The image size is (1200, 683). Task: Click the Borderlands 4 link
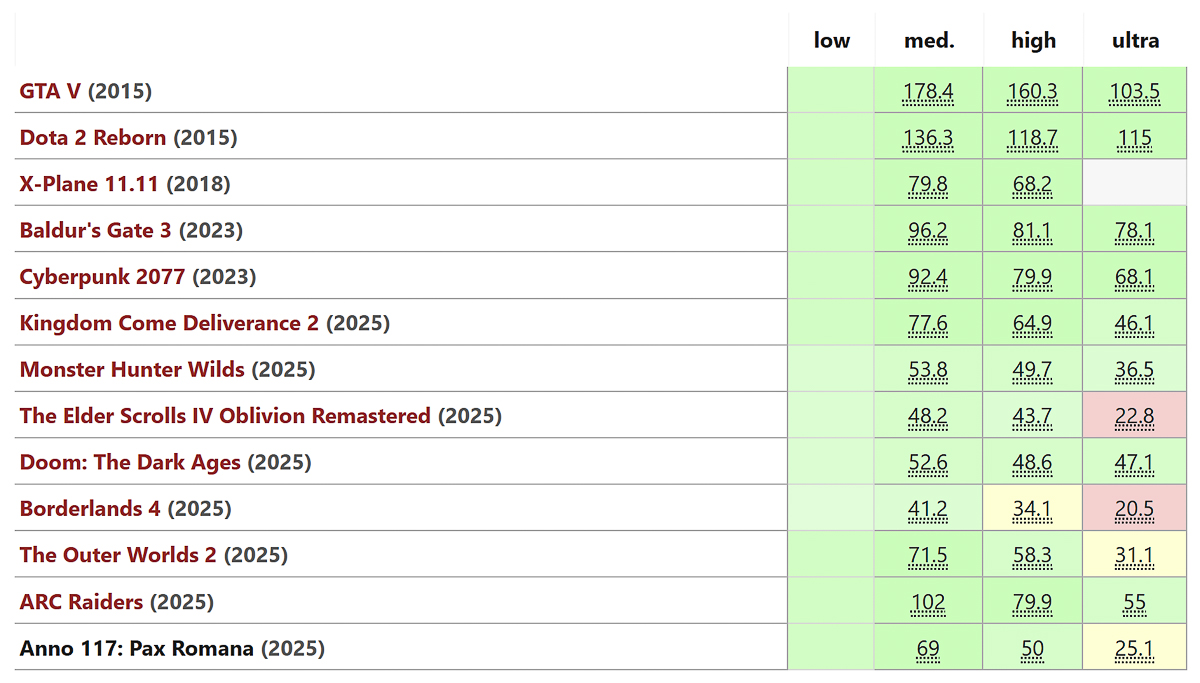(x=90, y=509)
